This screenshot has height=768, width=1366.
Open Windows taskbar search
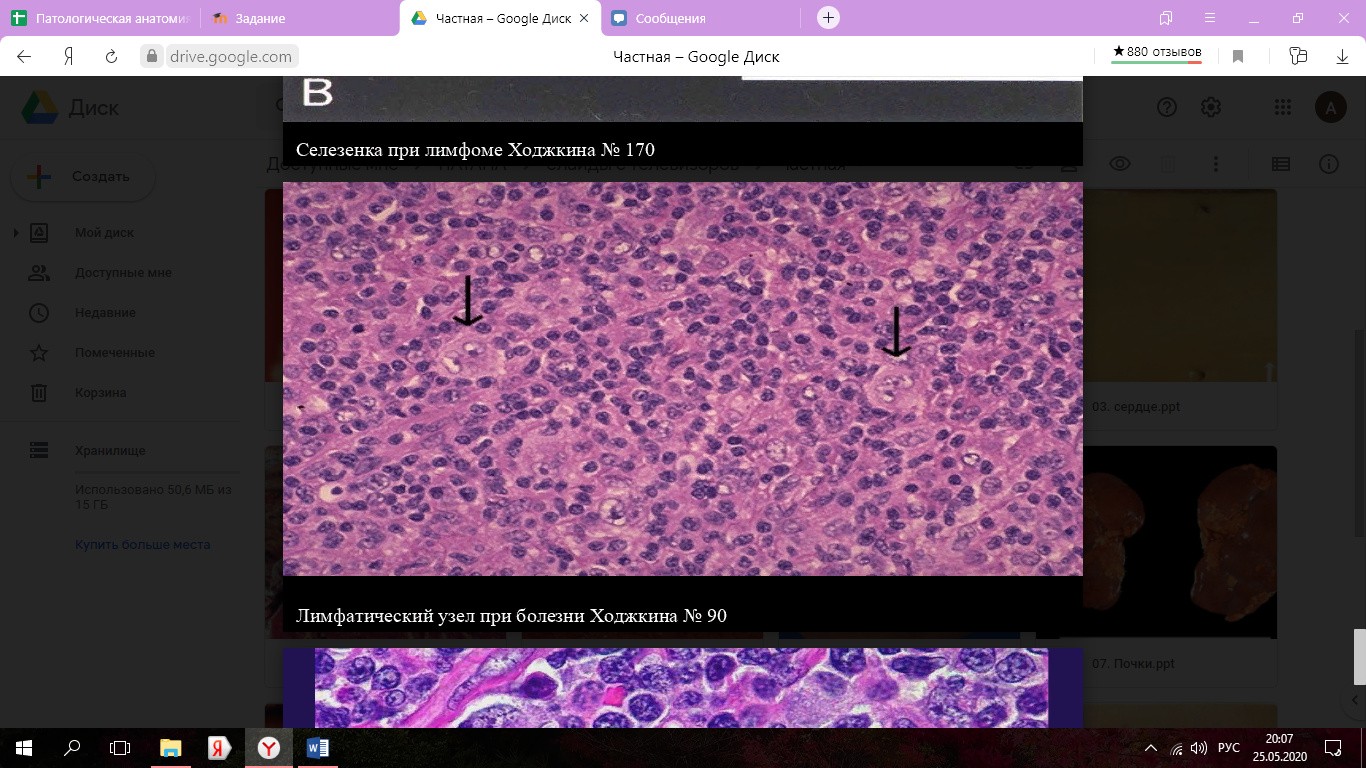(x=72, y=747)
